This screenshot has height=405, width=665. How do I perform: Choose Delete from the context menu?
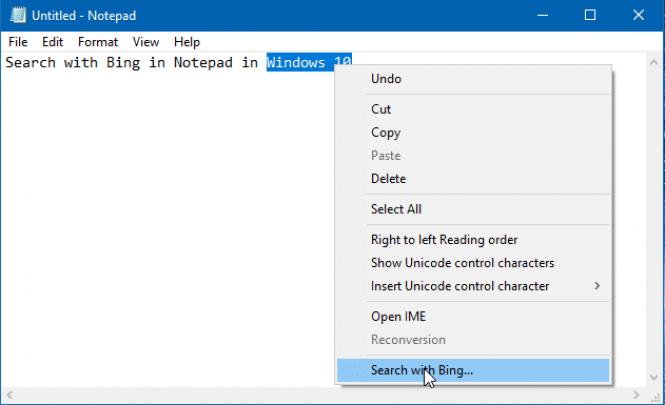[473, 179]
